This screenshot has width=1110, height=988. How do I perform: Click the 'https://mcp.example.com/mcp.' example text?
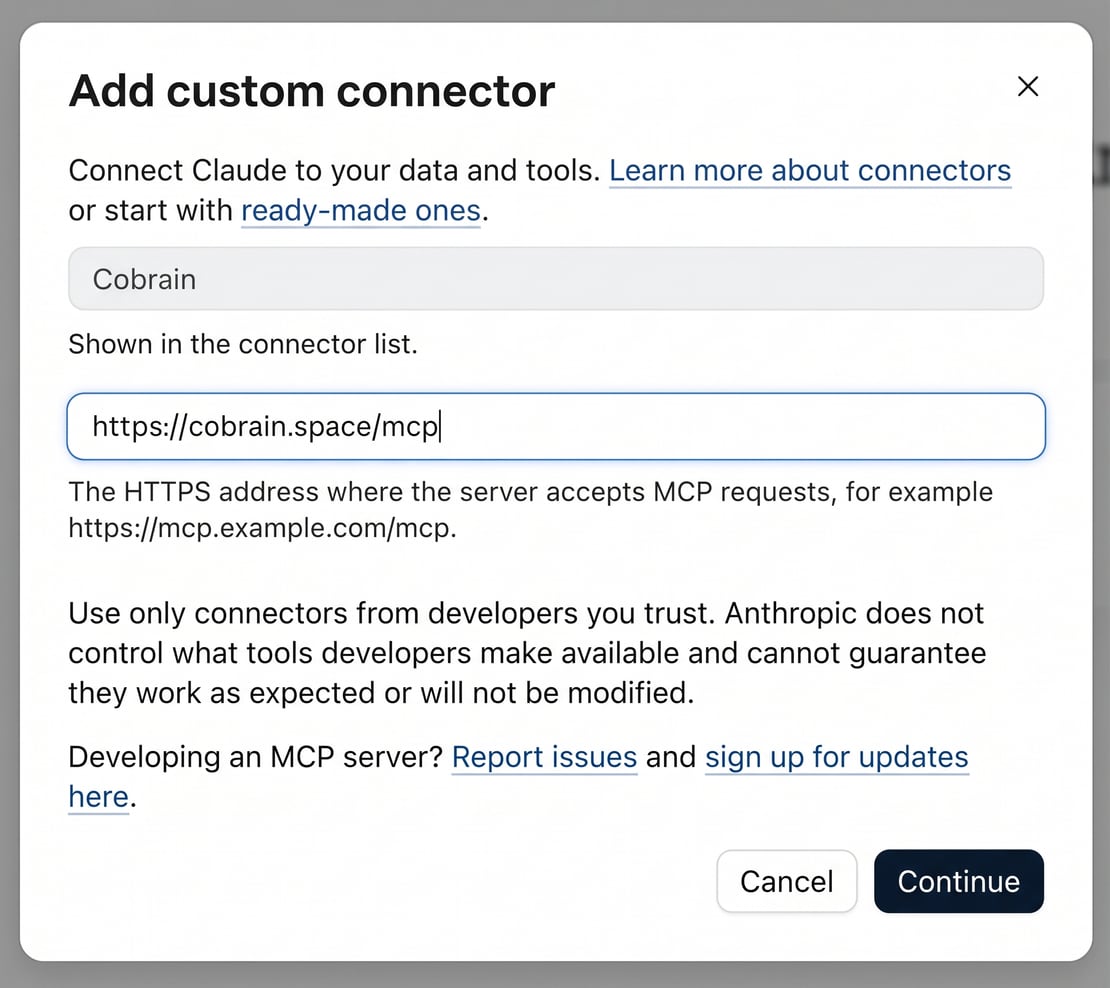[263, 528]
